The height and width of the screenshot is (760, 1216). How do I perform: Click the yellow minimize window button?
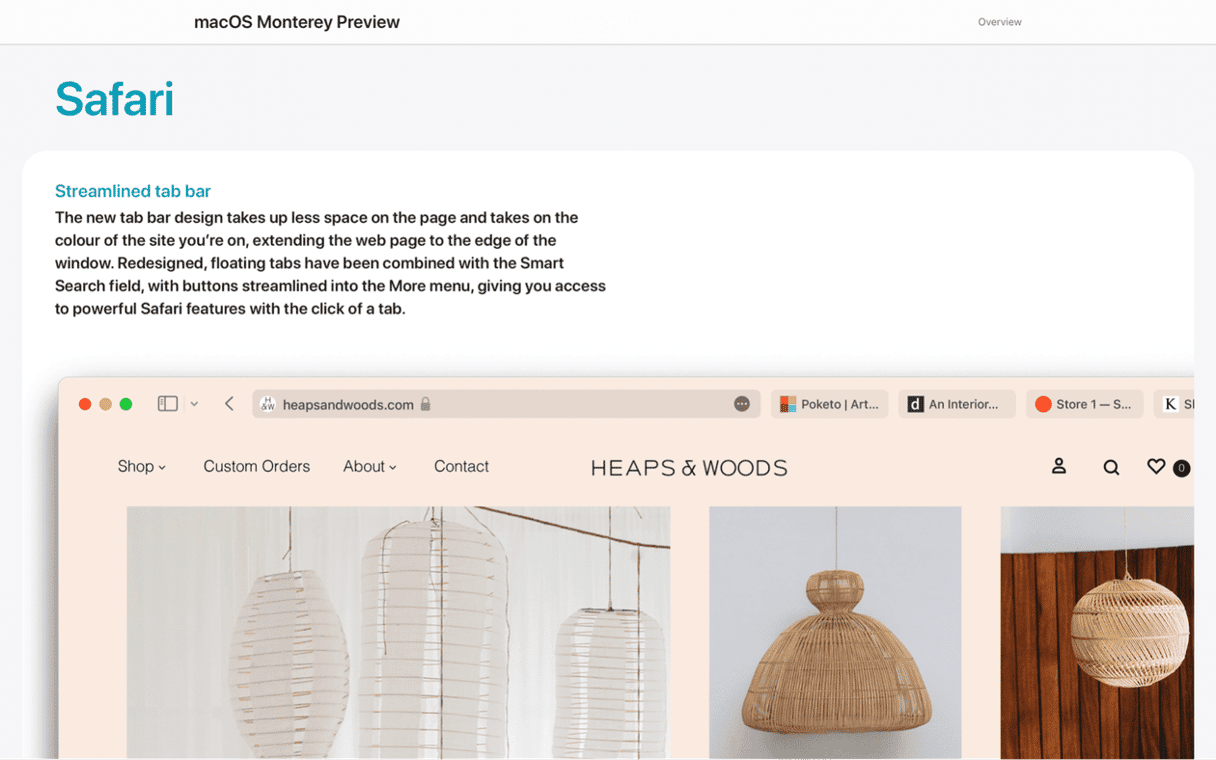click(105, 404)
